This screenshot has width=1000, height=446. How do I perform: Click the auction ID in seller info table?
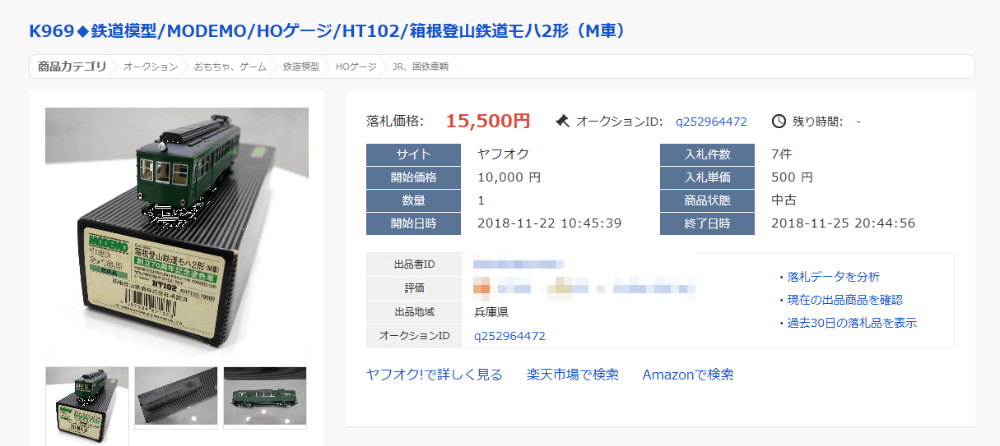[509, 335]
